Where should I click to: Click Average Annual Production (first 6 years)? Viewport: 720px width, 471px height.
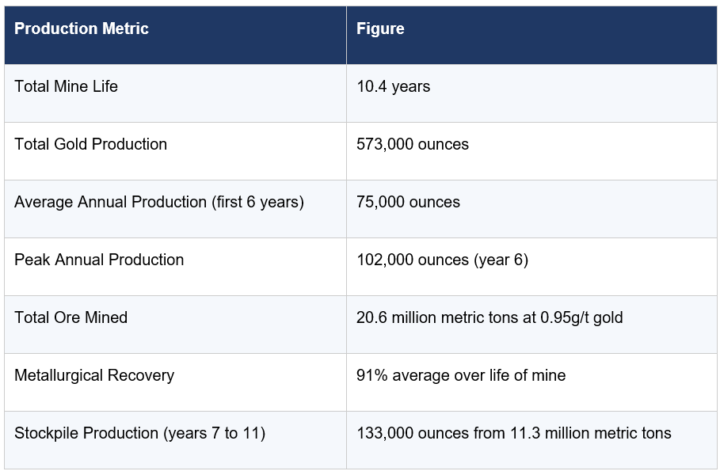[159, 202]
